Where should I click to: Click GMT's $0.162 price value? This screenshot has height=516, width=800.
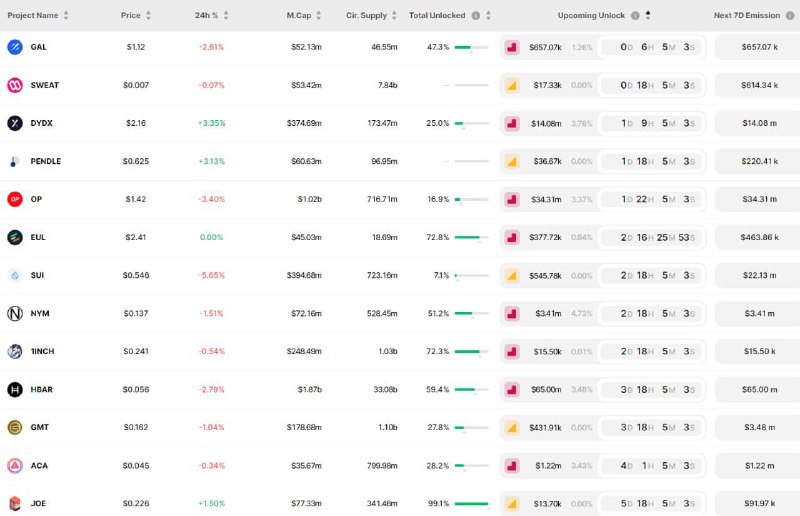click(x=136, y=427)
